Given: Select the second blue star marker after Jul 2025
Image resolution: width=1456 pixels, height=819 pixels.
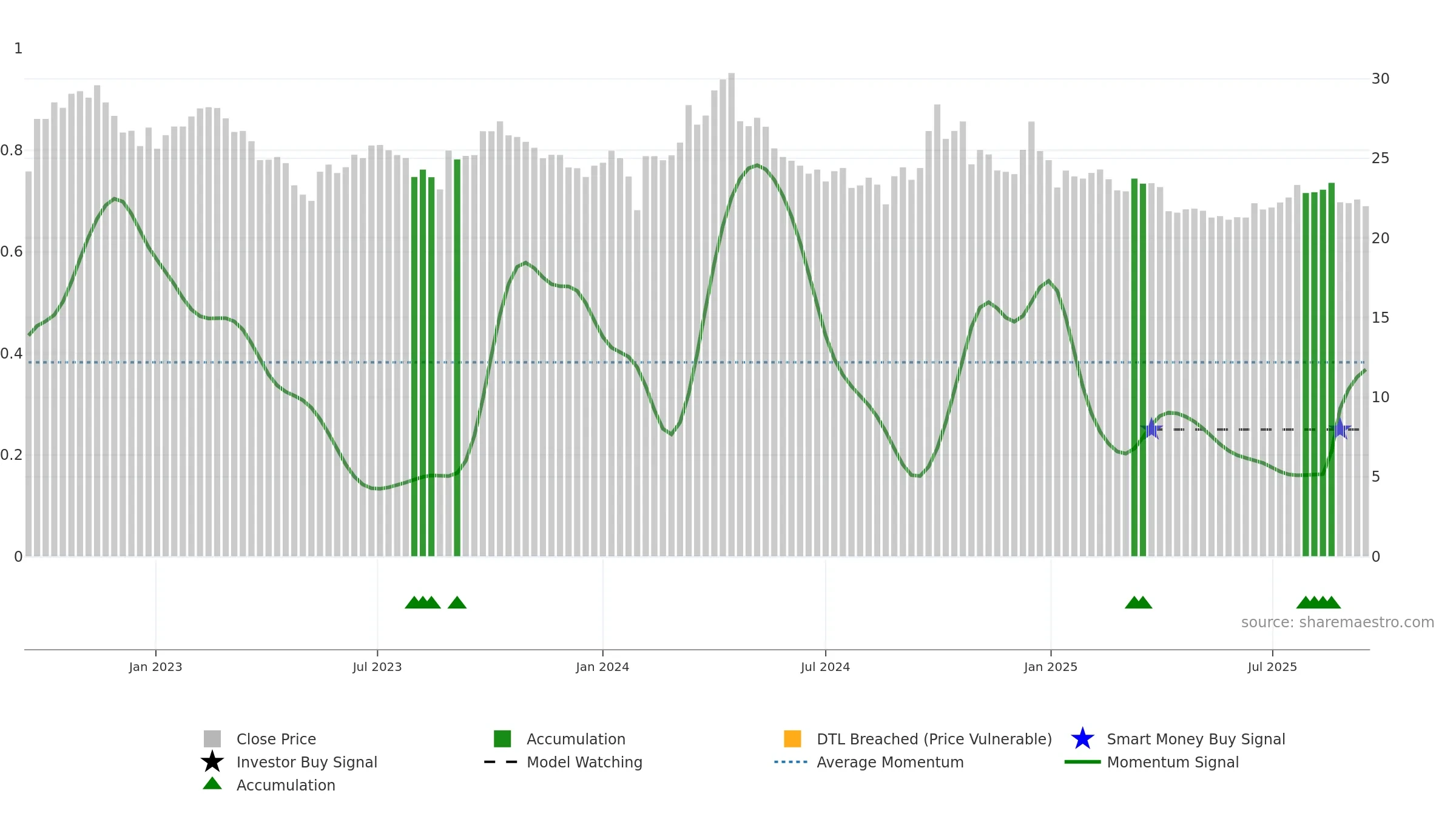Looking at the screenshot, I should click(1340, 429).
